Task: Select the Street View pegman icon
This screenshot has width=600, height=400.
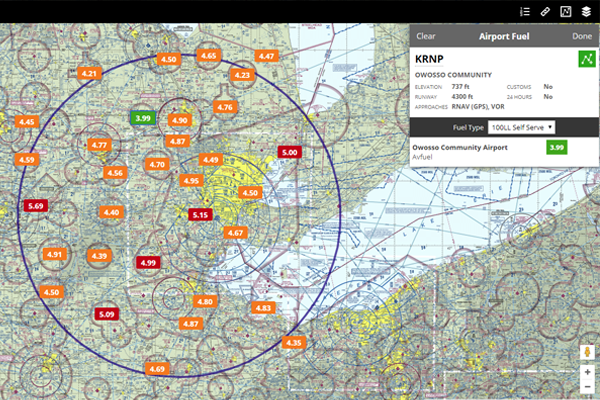Action: coord(587,354)
